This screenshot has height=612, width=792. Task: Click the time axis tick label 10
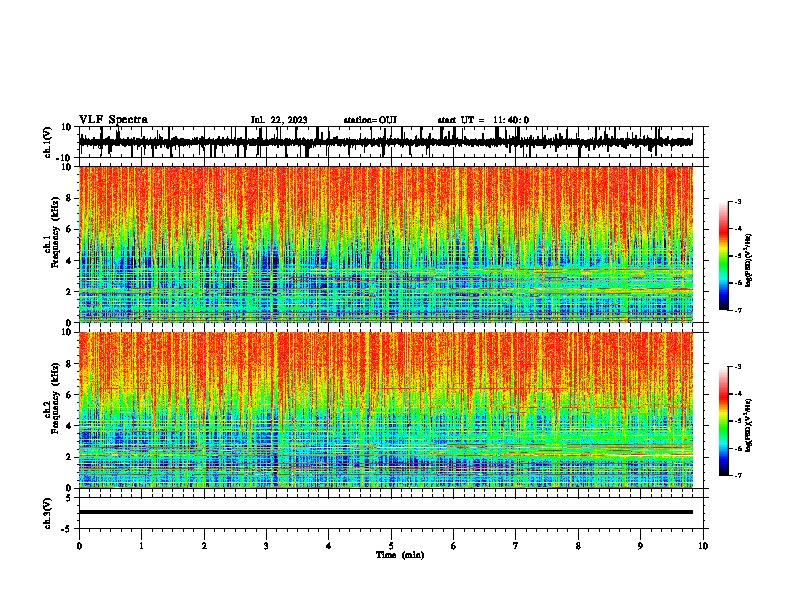coord(703,546)
